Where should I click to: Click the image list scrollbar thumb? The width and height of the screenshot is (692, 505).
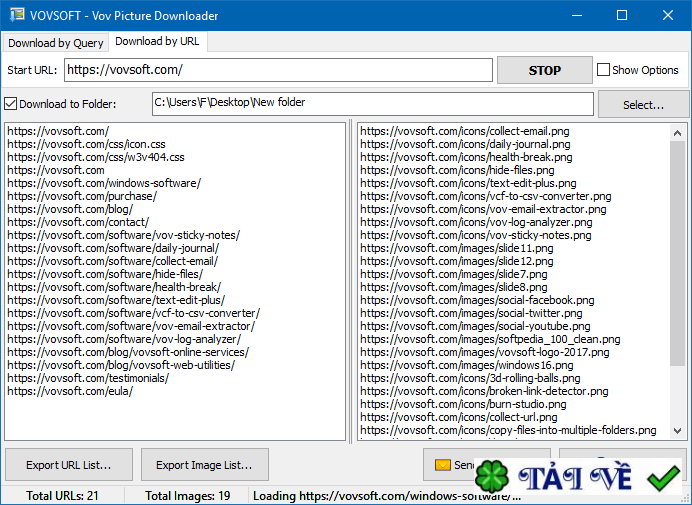(677, 253)
